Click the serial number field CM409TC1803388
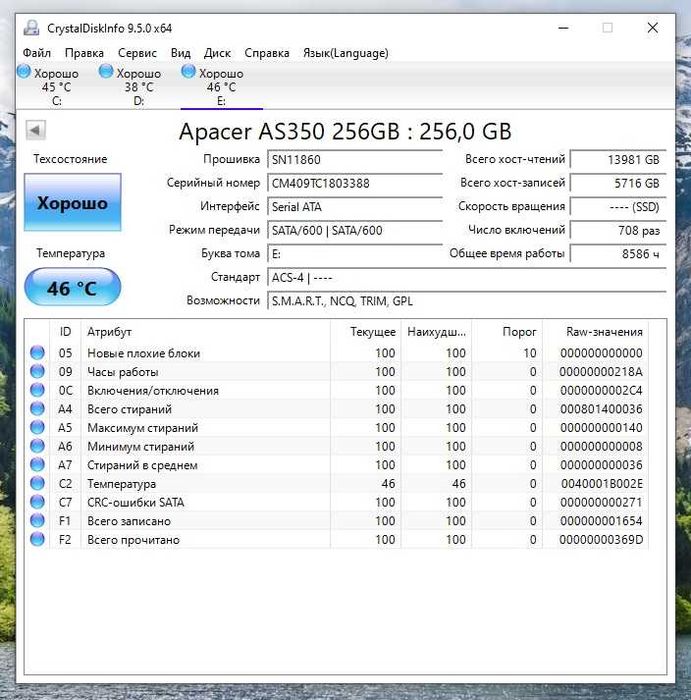Viewport: 691px width, 700px height. 355,183
